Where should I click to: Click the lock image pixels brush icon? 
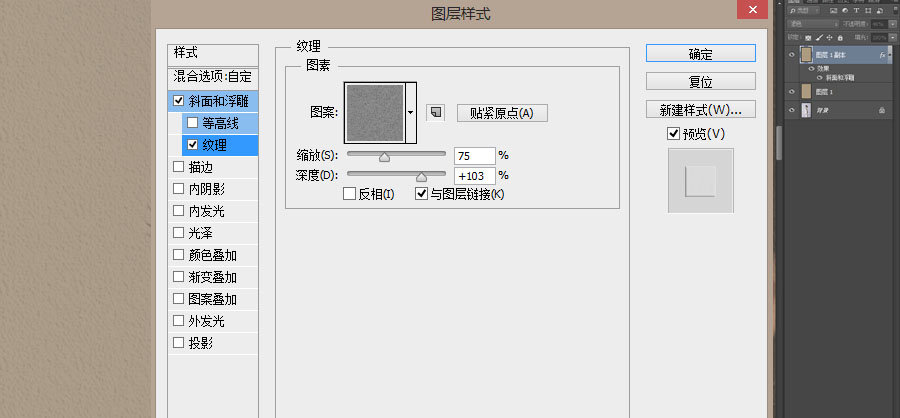click(x=819, y=37)
